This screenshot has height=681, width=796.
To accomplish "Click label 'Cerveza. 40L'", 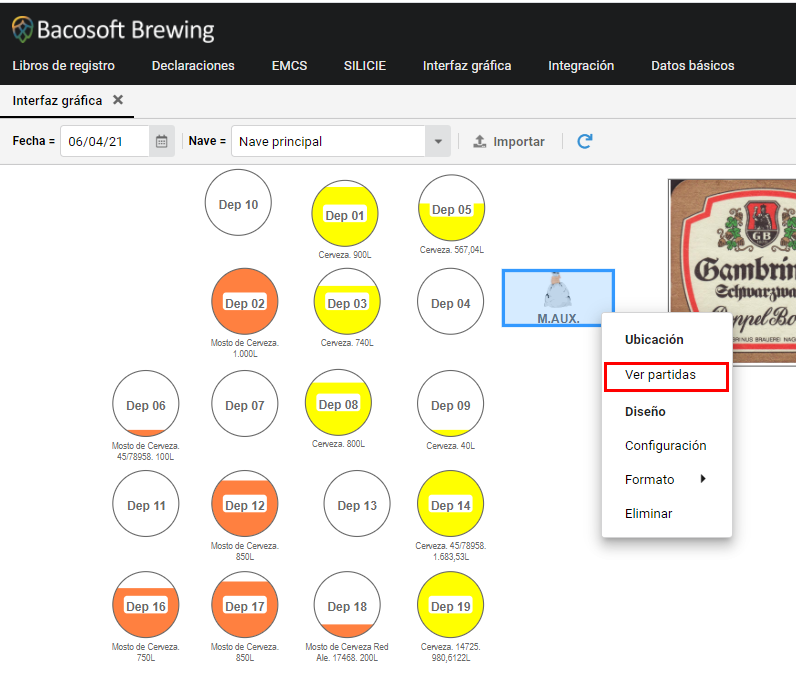I will tap(450, 445).
